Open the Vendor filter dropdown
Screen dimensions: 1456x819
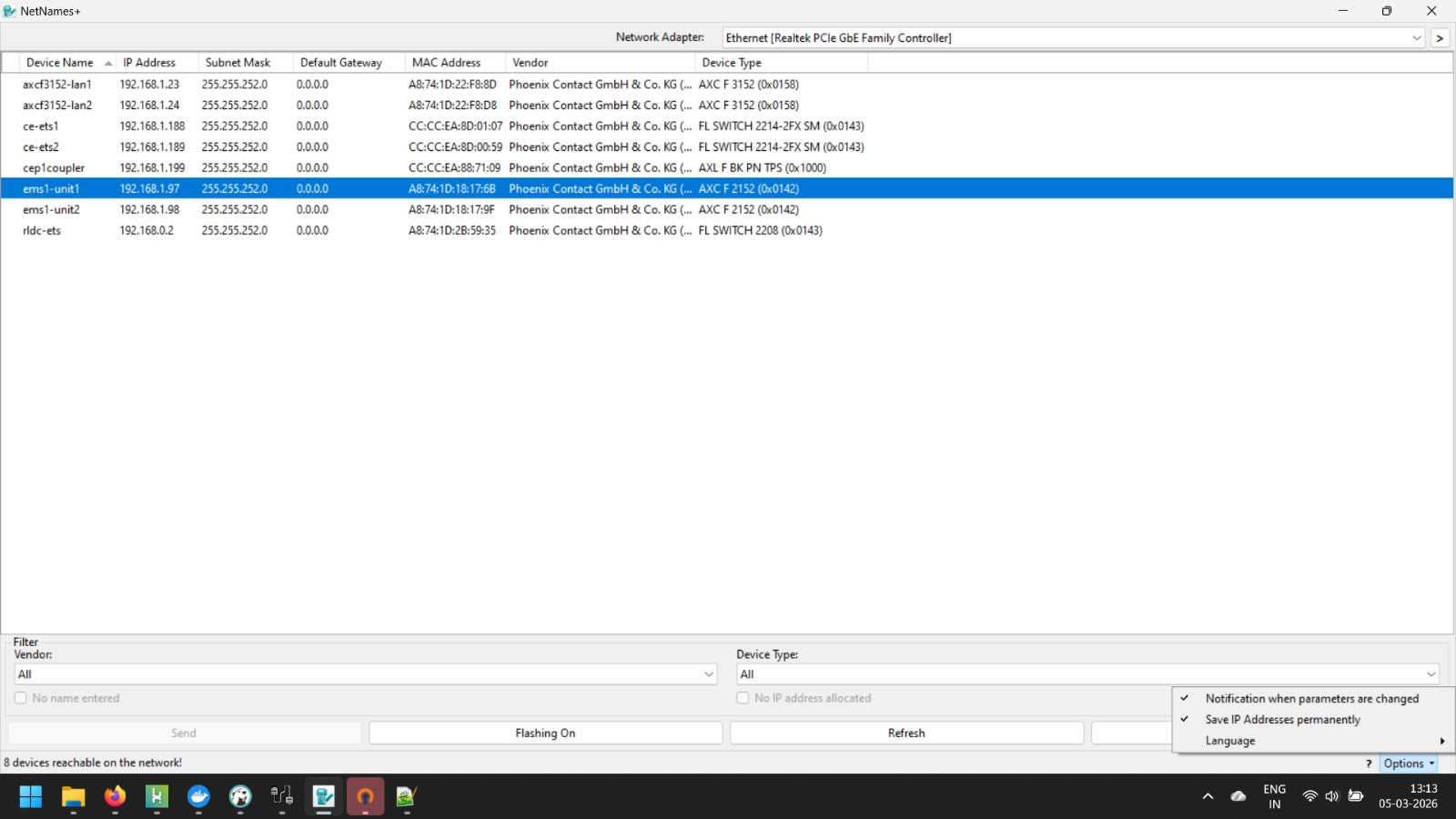pyautogui.click(x=708, y=674)
